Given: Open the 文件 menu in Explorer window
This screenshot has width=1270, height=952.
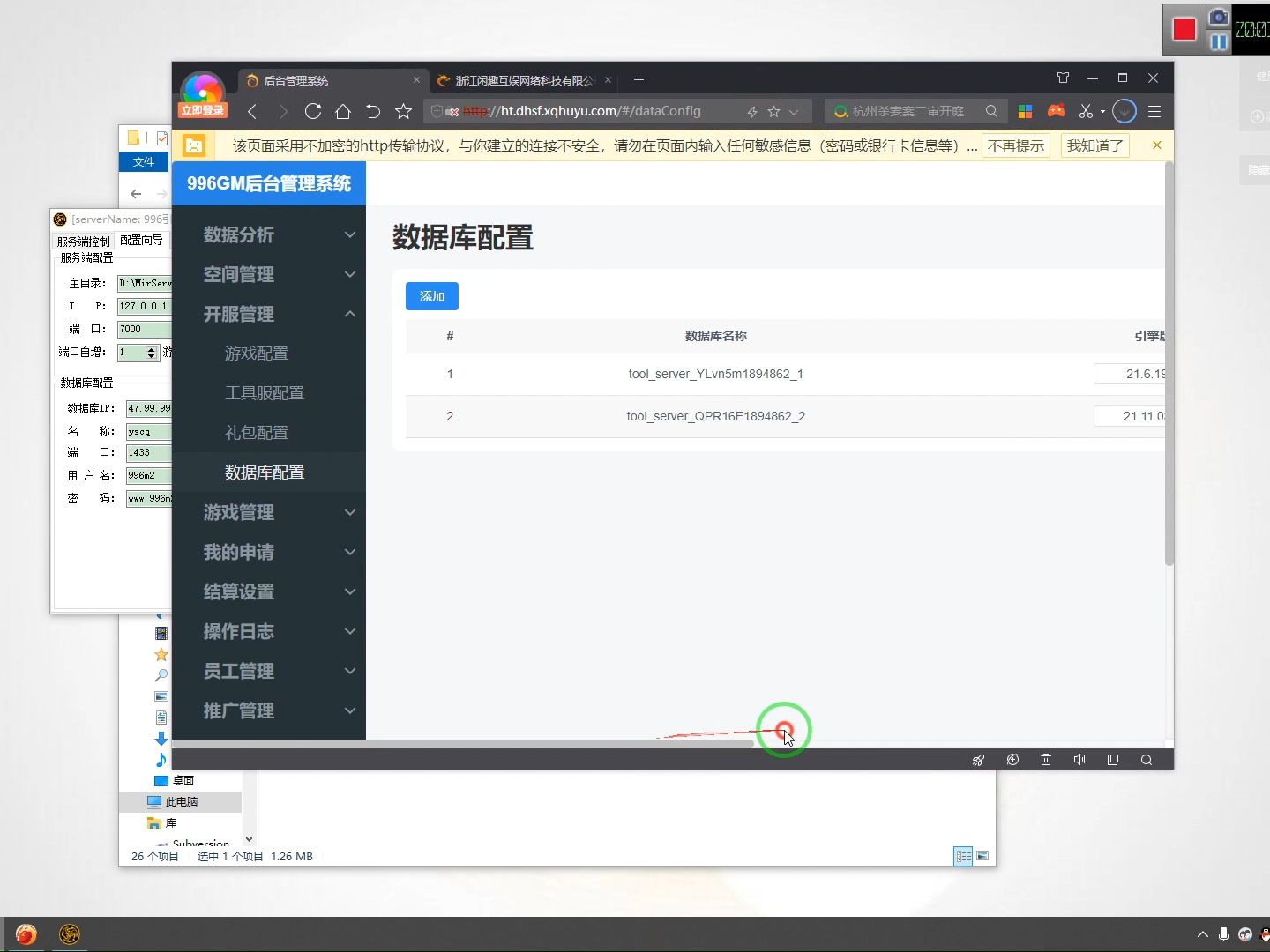Looking at the screenshot, I should pos(144,162).
